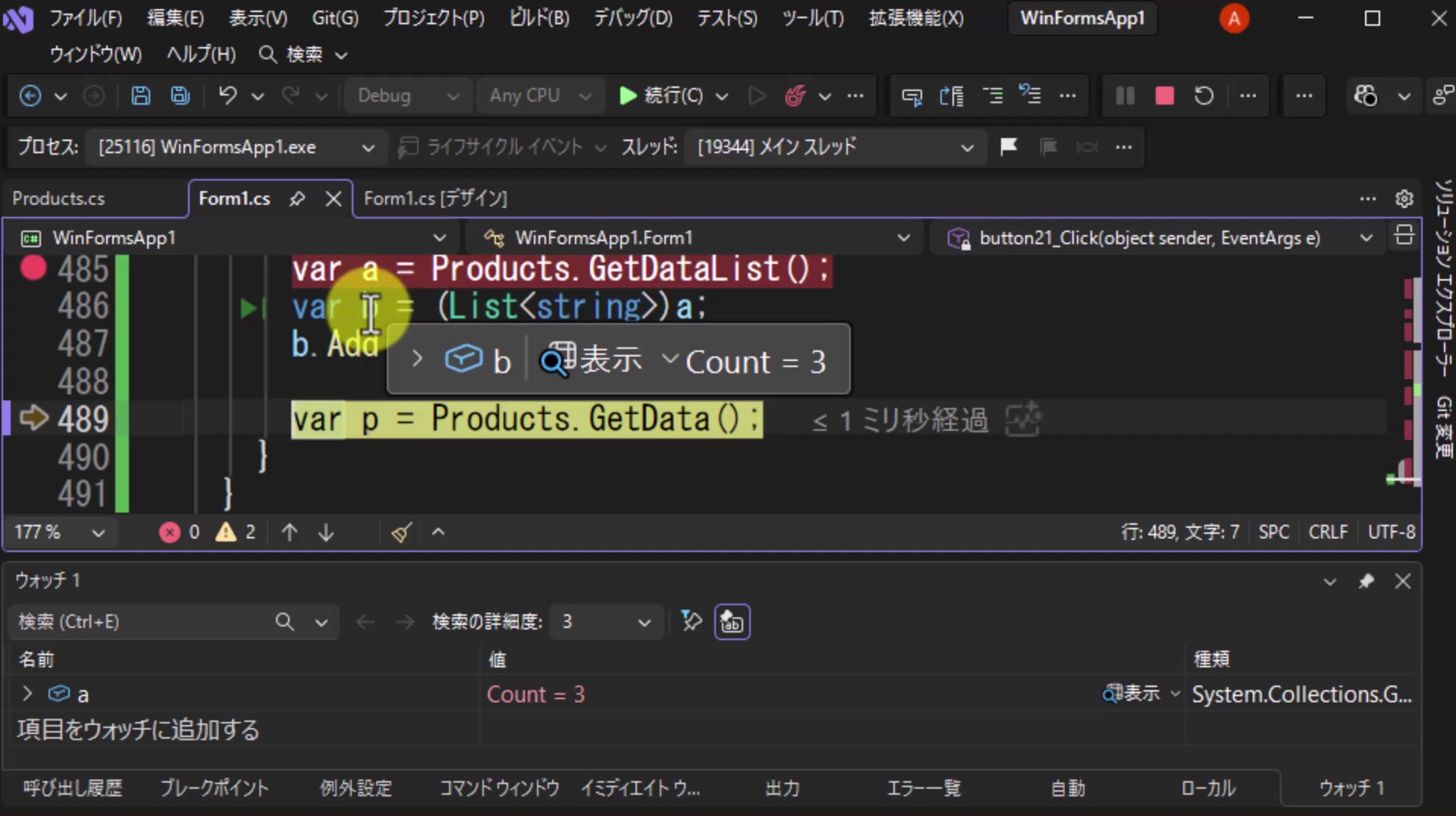Pause execution with the break-all button
This screenshot has height=816, width=1456.
click(1125, 96)
